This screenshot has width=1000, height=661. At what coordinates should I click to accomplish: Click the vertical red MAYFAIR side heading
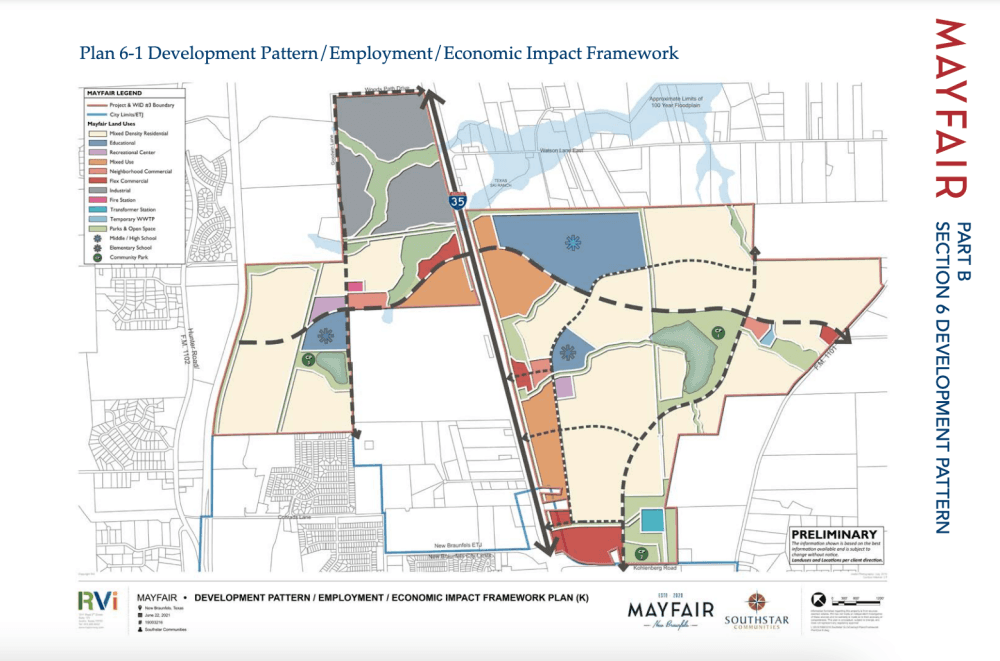click(951, 108)
